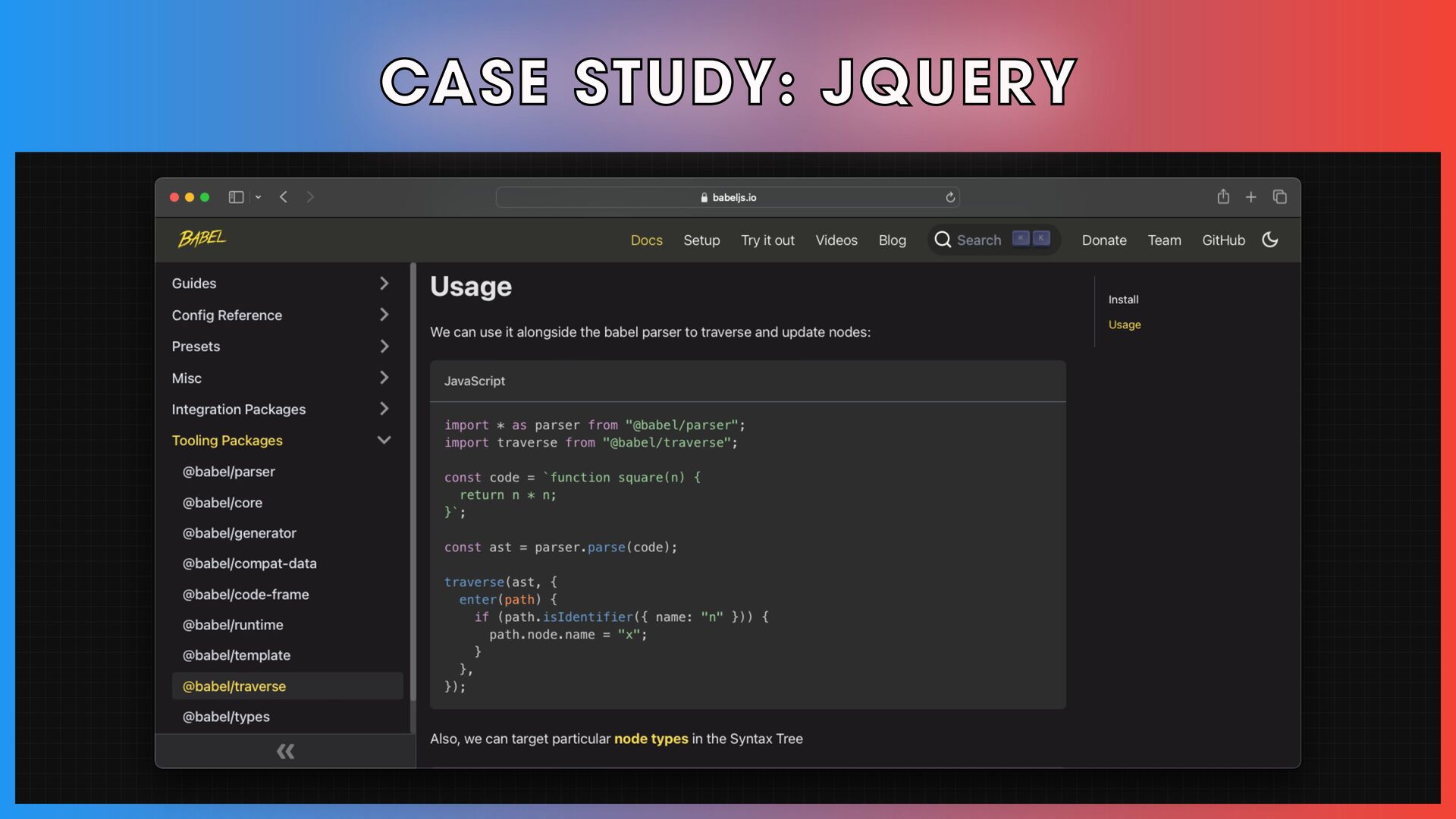
Task: Show tab overview icon
Action: point(1280,197)
